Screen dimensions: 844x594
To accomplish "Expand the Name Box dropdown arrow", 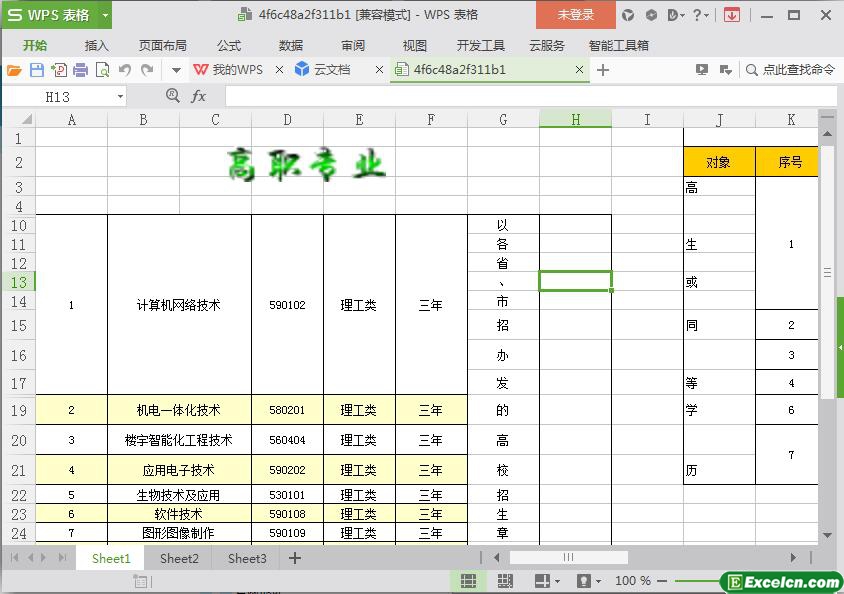I will [x=120, y=96].
